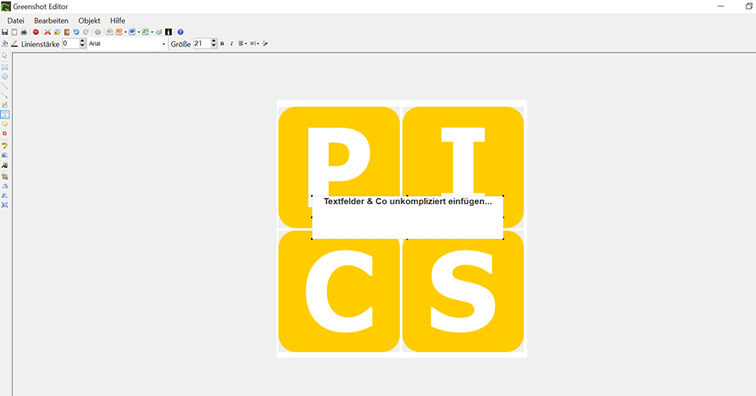Restore the Greenshot Editor window
756x396 pixels.
(749, 6)
